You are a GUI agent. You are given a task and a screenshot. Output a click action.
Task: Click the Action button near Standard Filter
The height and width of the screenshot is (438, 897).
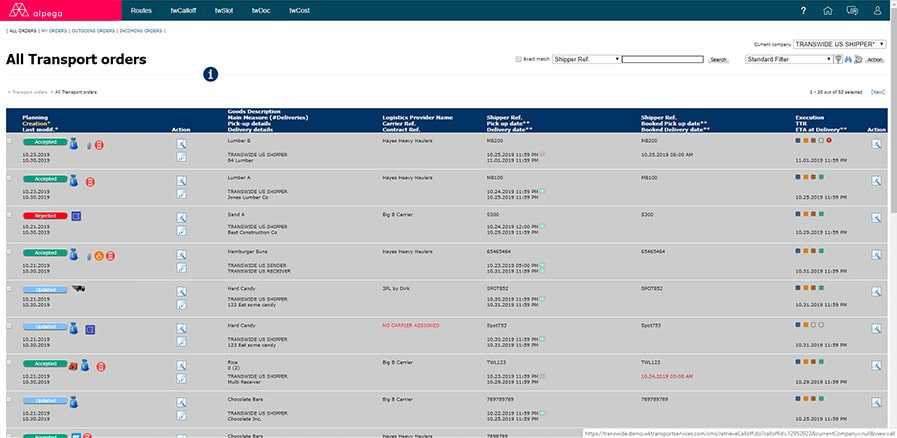pos(875,59)
